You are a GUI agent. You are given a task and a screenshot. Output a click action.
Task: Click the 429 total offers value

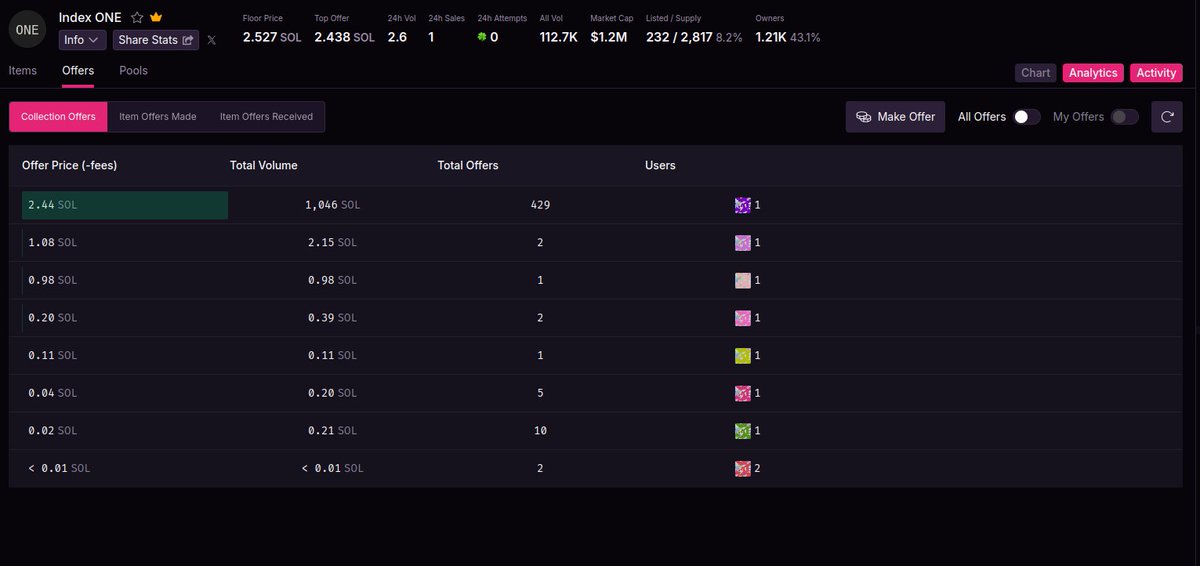pos(540,205)
